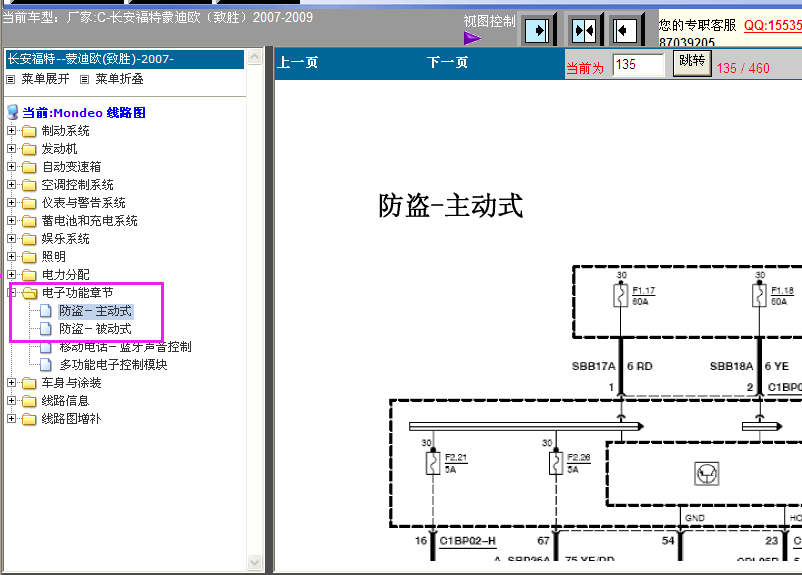Click the 135 / 460 page count text
Image resolution: width=802 pixels, height=575 pixels.
pos(743,68)
